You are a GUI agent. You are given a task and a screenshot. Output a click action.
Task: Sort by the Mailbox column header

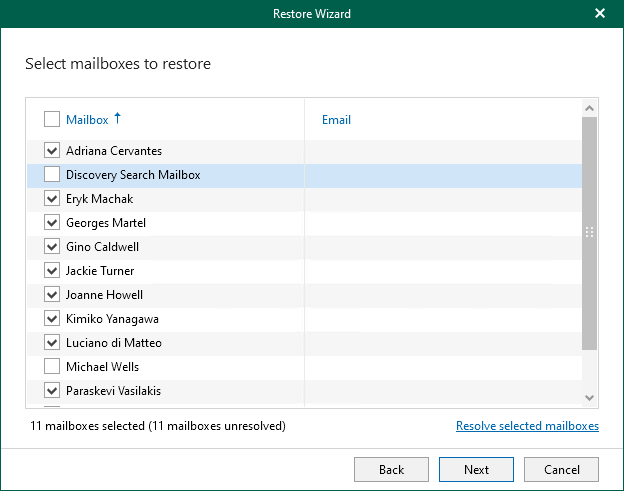pyautogui.click(x=87, y=120)
